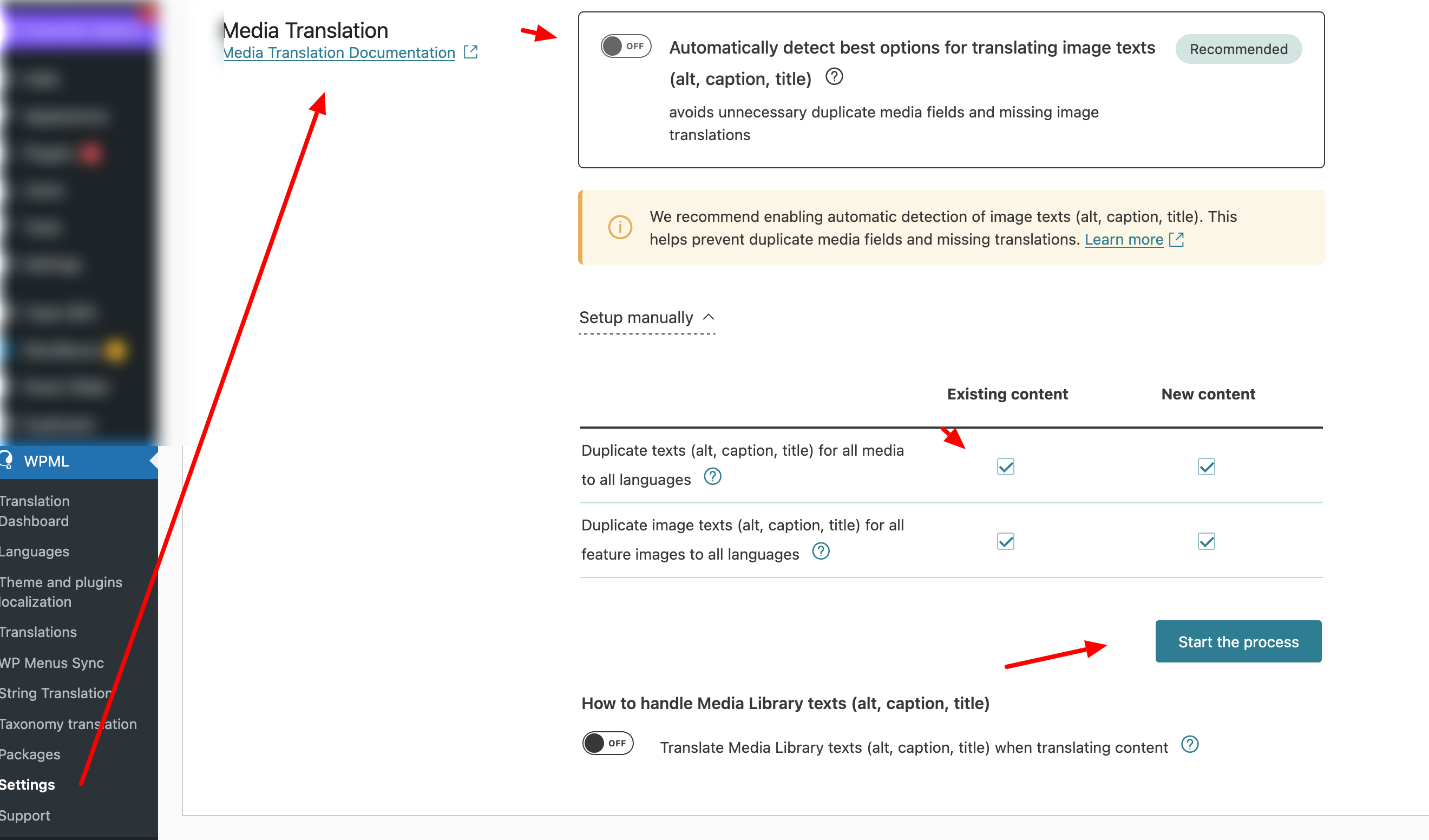Screen dimensions: 1429x840
Task: Open Translation Dashboard in WPML menu
Action: (x=34, y=511)
